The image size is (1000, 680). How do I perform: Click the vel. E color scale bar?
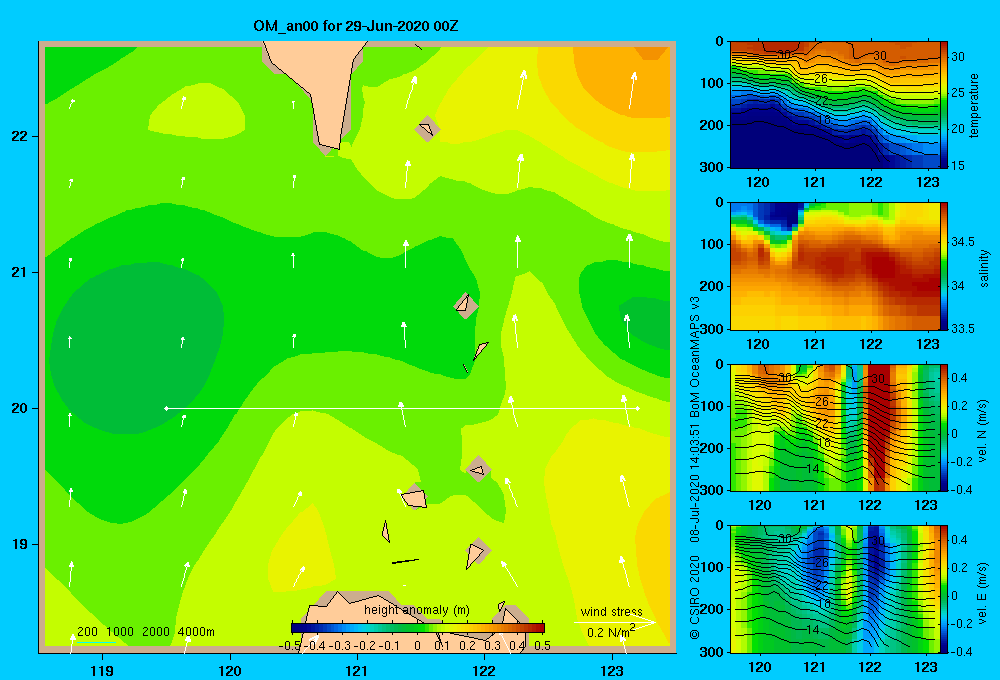tap(944, 589)
